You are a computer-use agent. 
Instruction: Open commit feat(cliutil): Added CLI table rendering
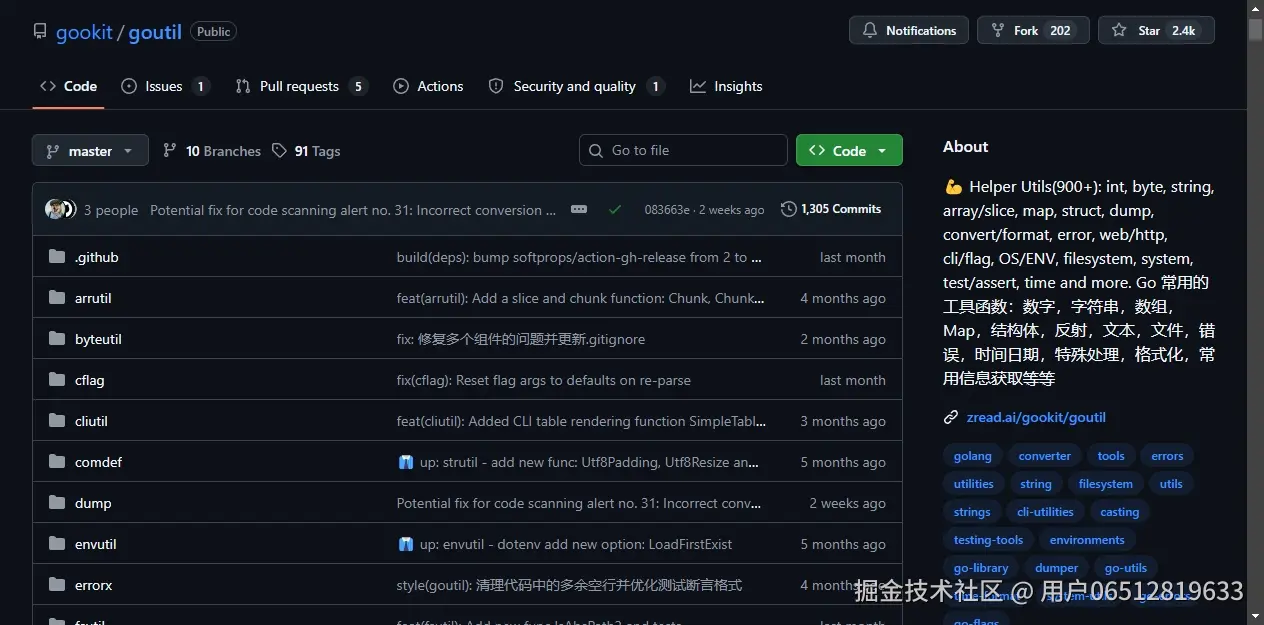tap(581, 421)
